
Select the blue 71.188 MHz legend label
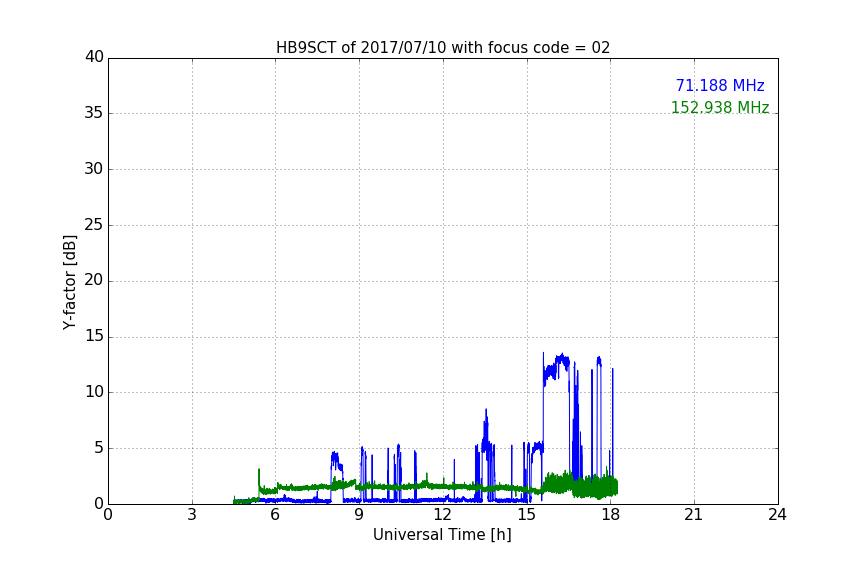(x=720, y=85)
